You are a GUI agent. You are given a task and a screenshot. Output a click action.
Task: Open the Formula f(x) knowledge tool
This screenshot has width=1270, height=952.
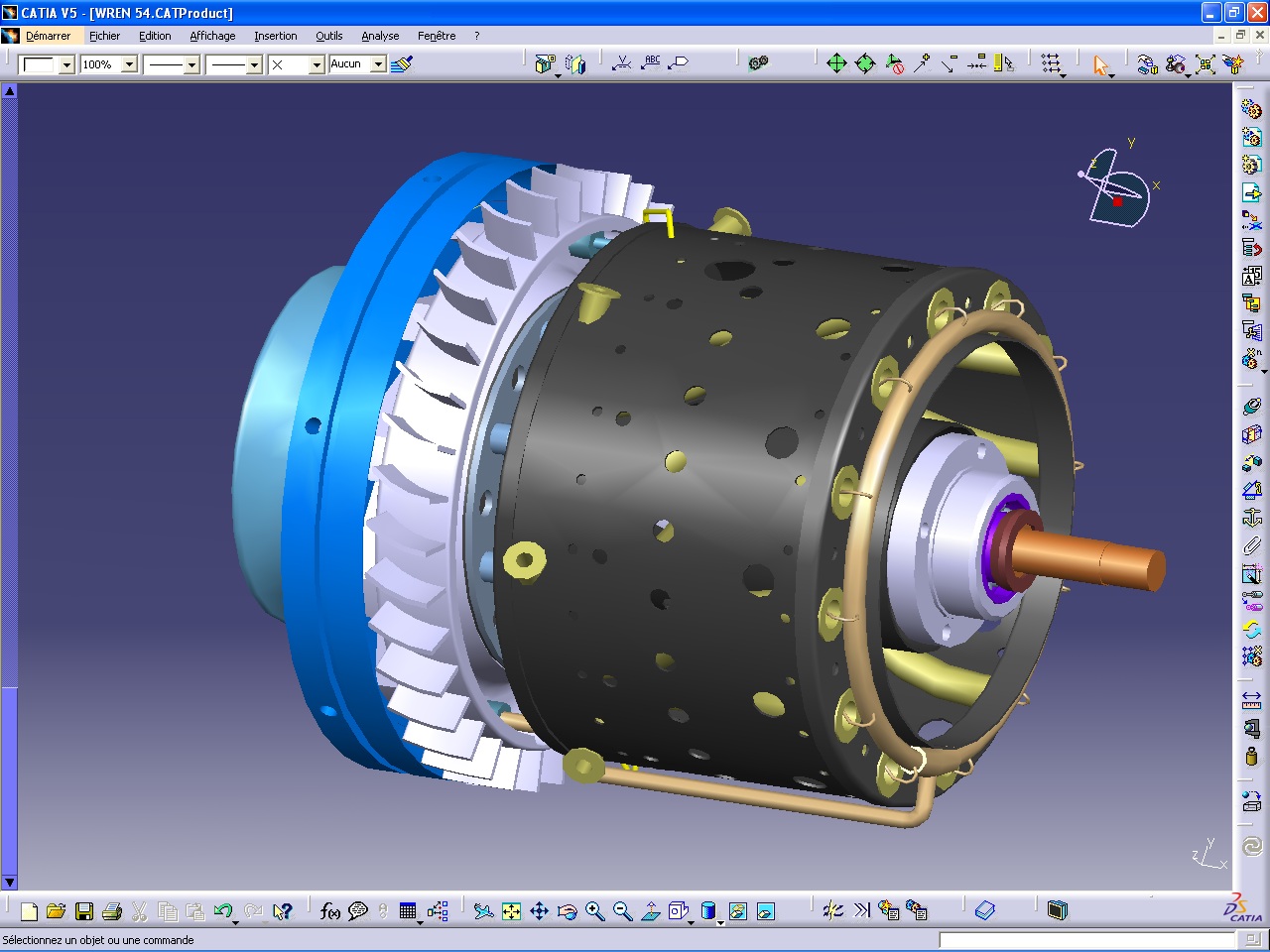pos(330,909)
